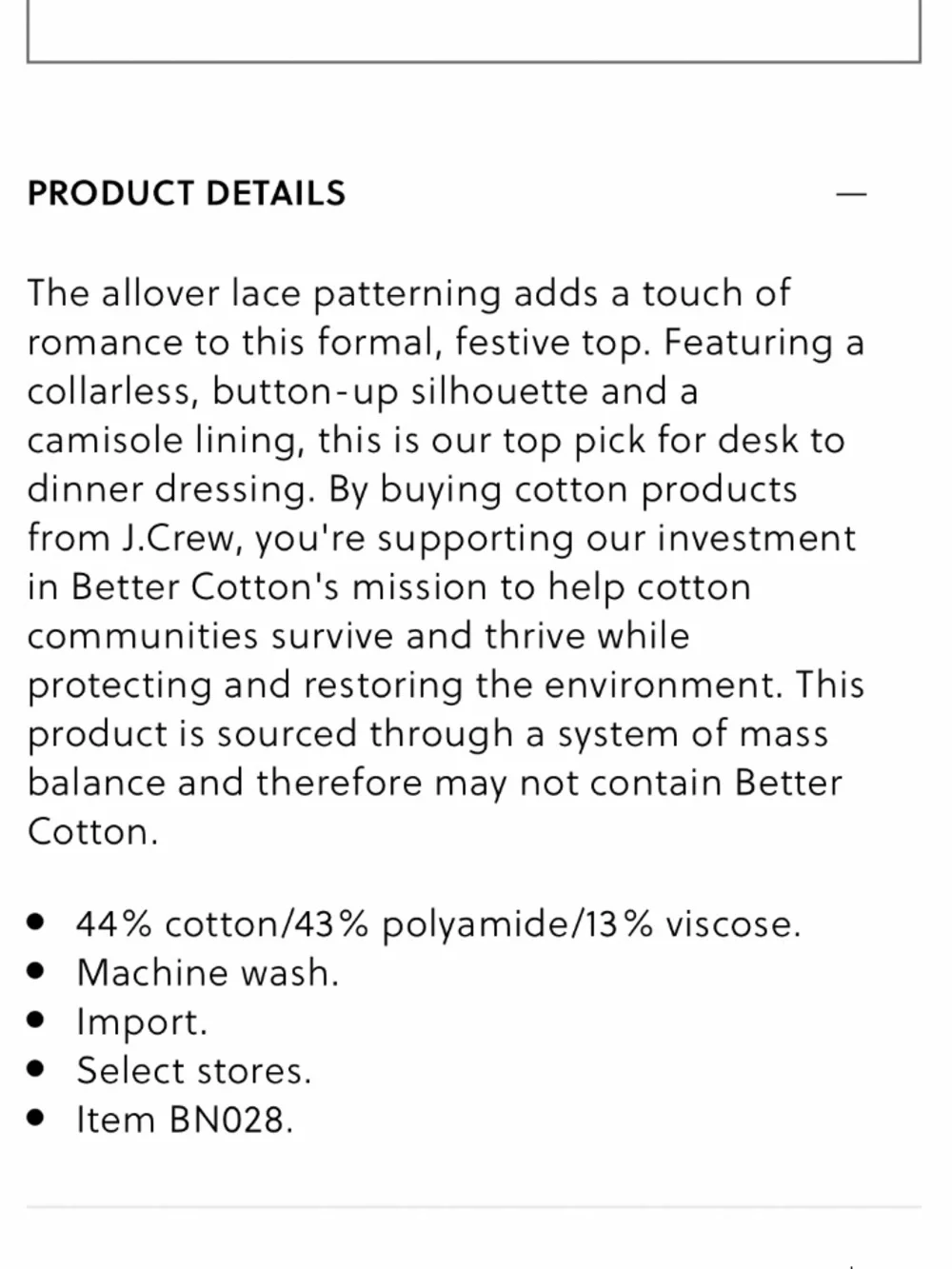Click the Machine wash bullet item
This screenshot has height=1269, width=952.
(208, 973)
